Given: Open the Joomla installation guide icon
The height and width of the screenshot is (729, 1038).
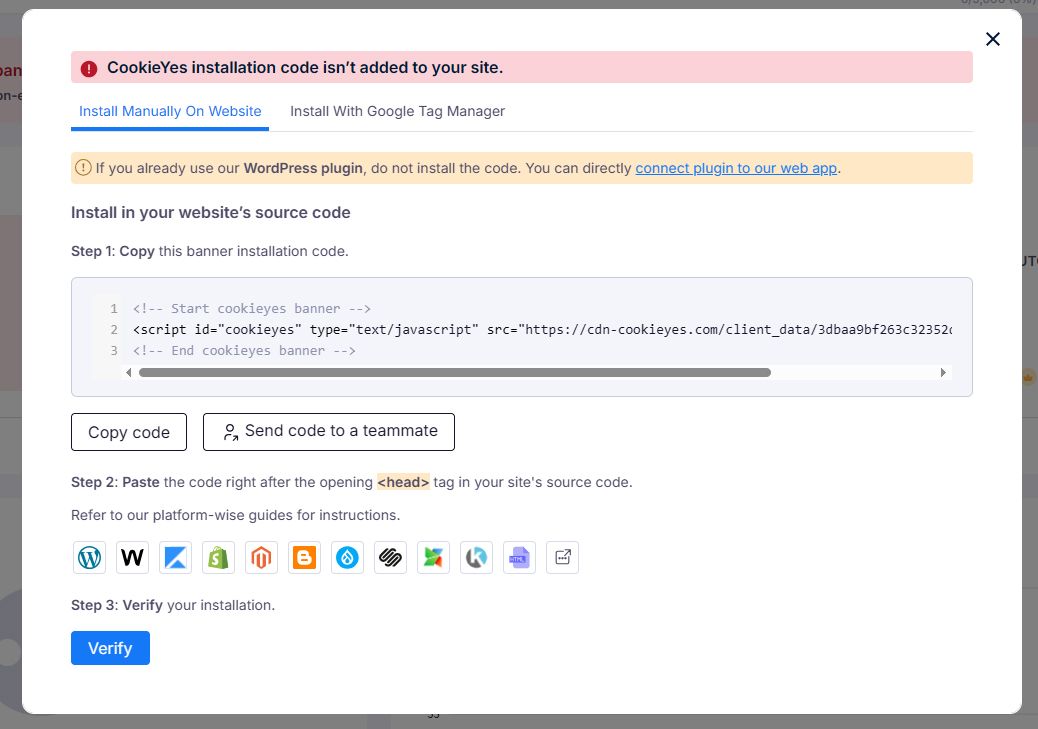Looking at the screenshot, I should [x=434, y=558].
